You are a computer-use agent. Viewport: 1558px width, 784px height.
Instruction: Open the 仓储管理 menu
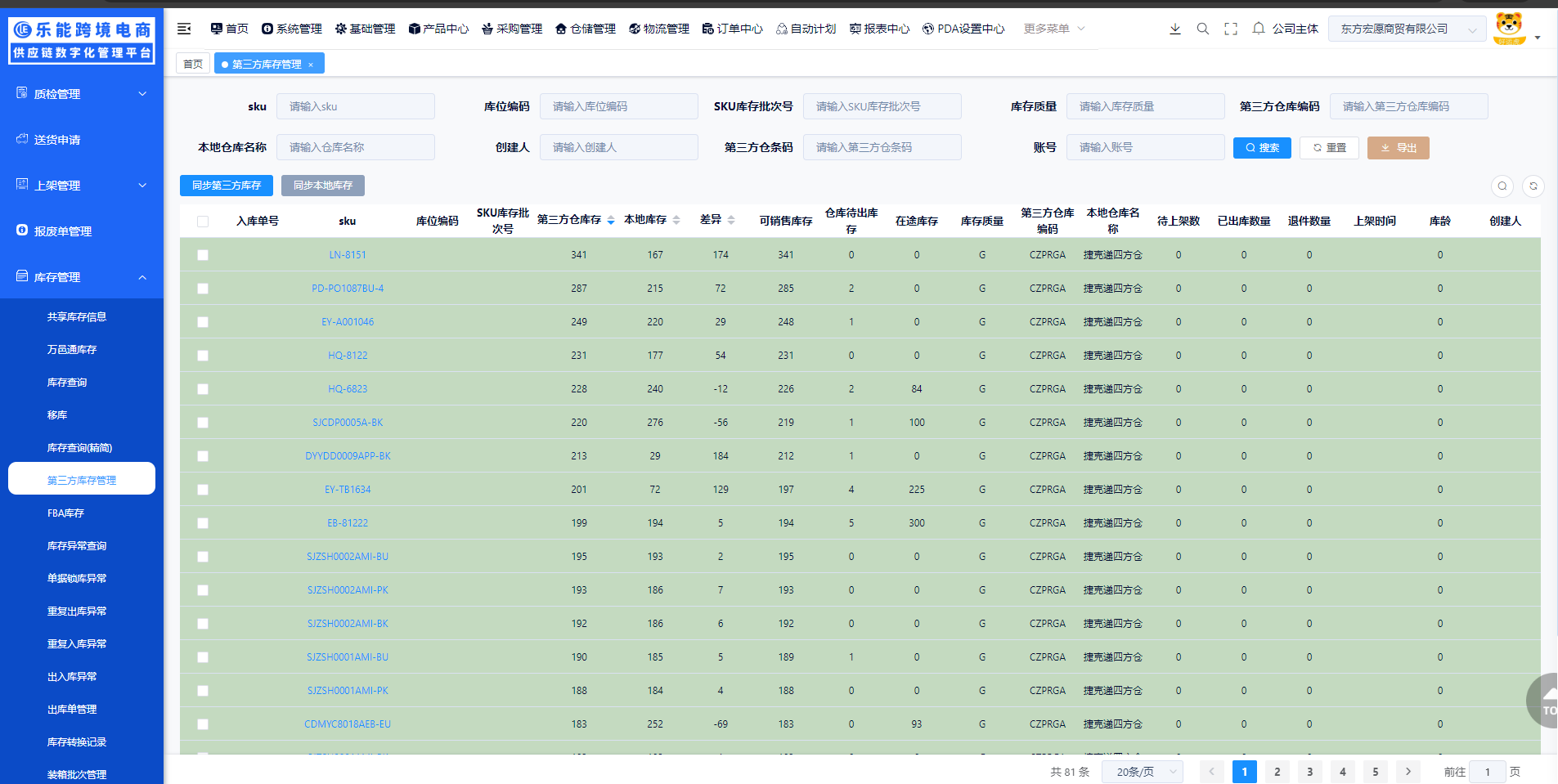coord(586,29)
